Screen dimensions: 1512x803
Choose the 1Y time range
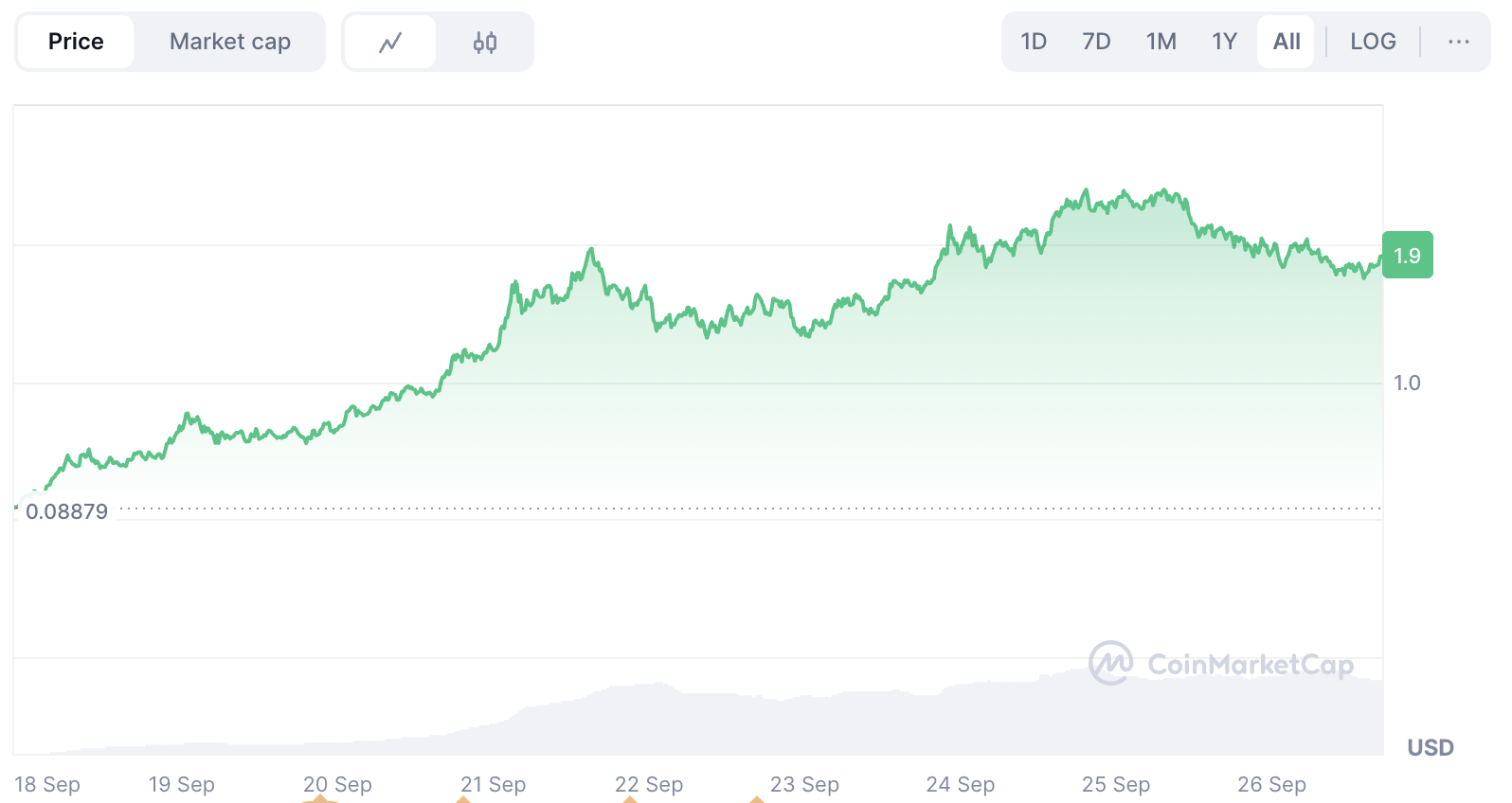[x=1224, y=42]
